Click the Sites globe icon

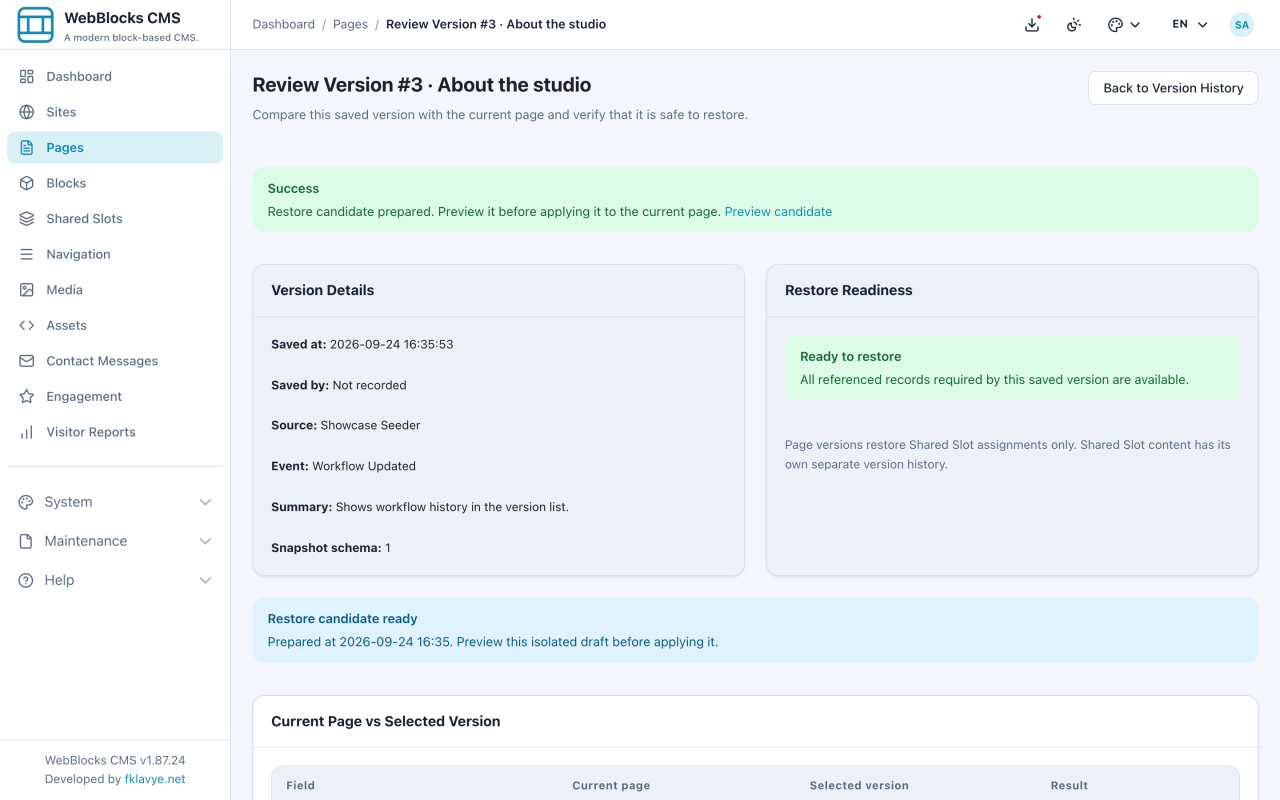[27, 112]
